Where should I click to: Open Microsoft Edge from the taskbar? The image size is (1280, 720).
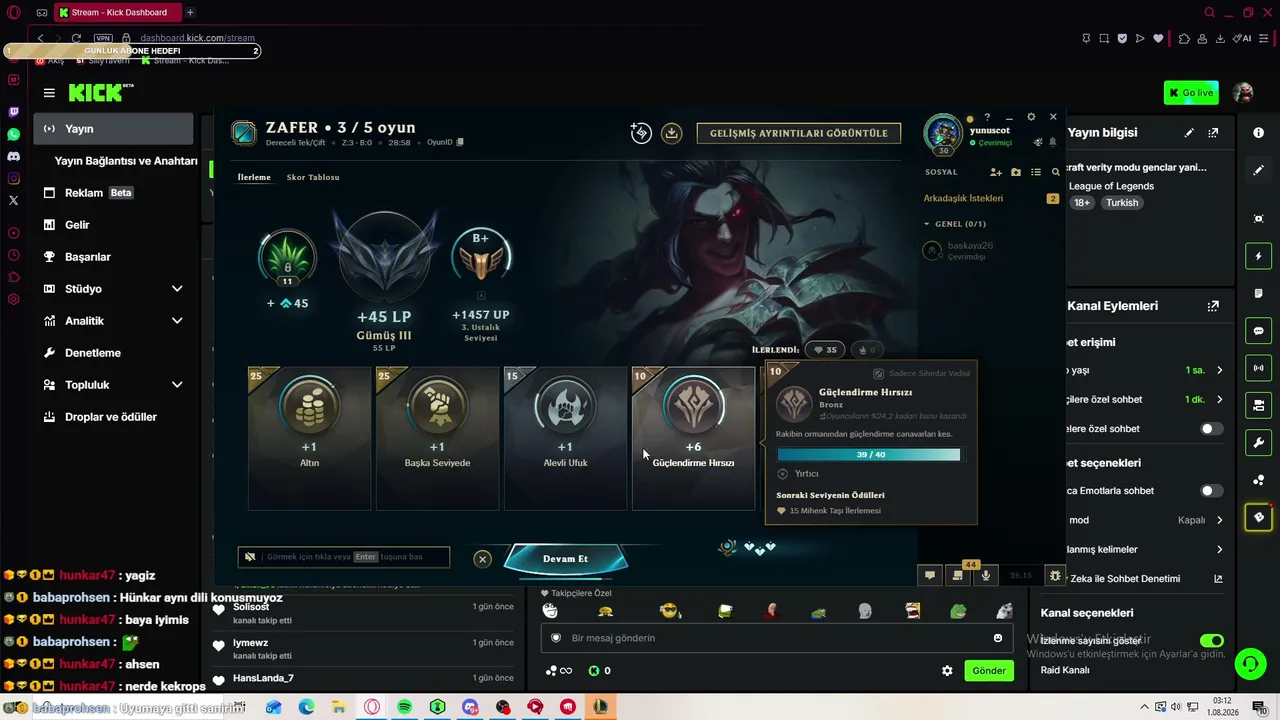pos(306,707)
